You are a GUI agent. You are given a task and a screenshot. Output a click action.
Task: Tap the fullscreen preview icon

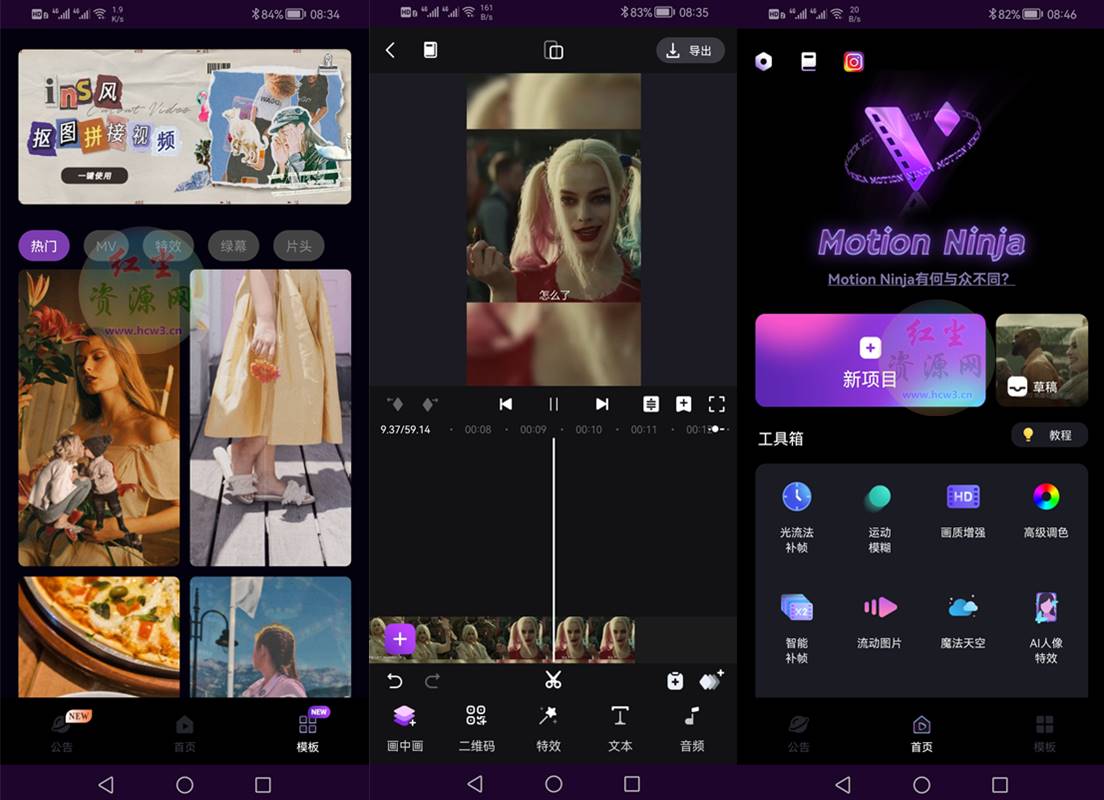[717, 404]
